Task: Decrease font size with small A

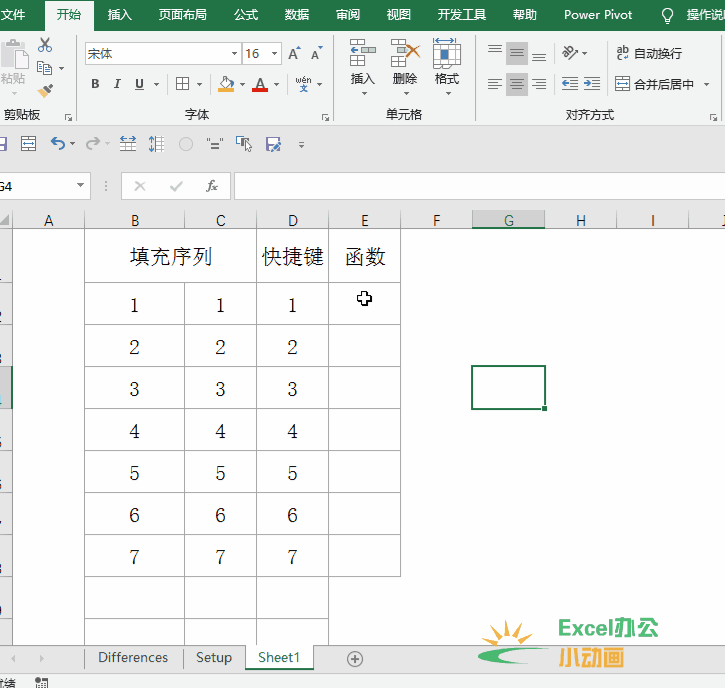Action: 317,54
